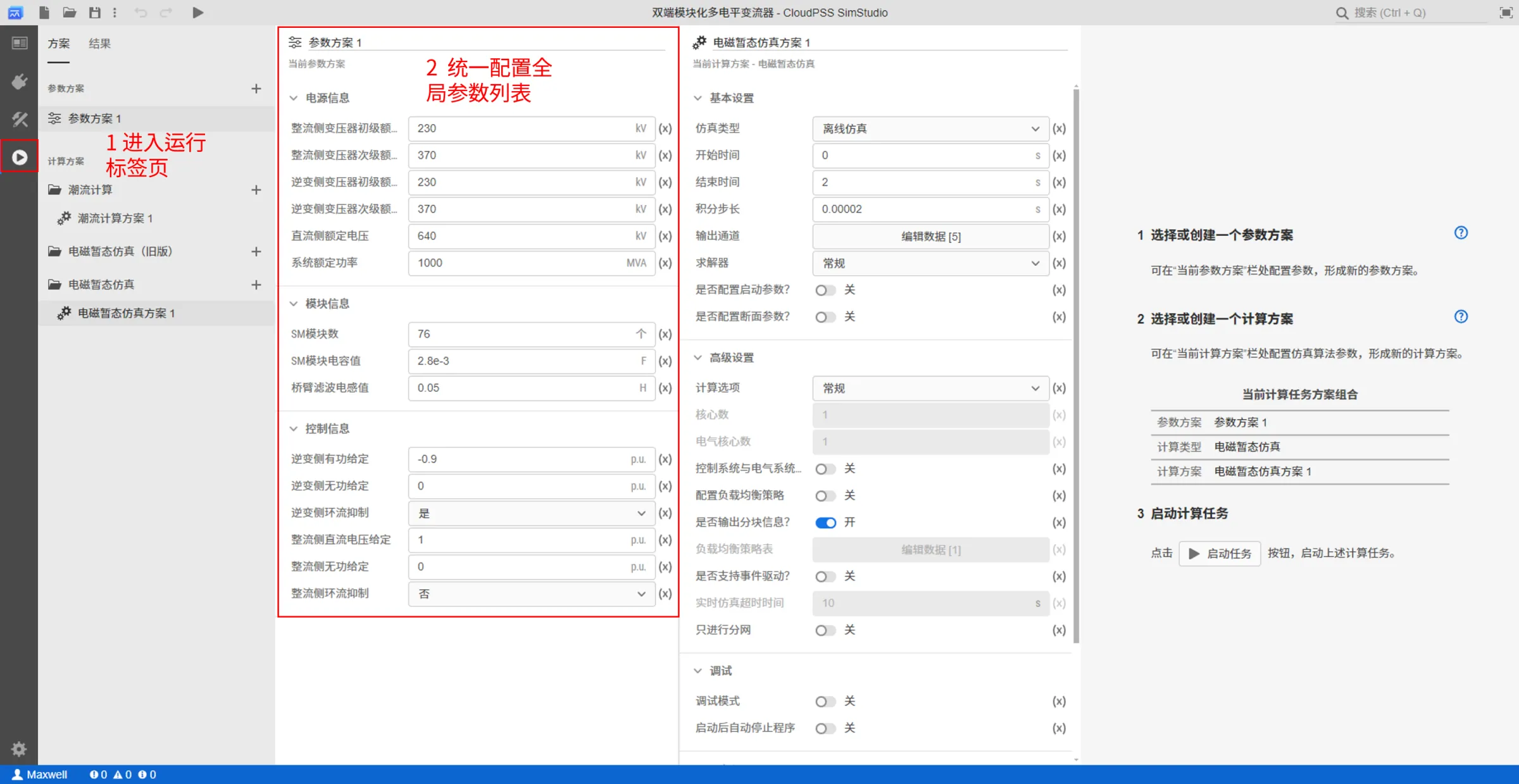This screenshot has height=784, width=1519.
Task: Switch to 方案 tab
Action: click(59, 44)
